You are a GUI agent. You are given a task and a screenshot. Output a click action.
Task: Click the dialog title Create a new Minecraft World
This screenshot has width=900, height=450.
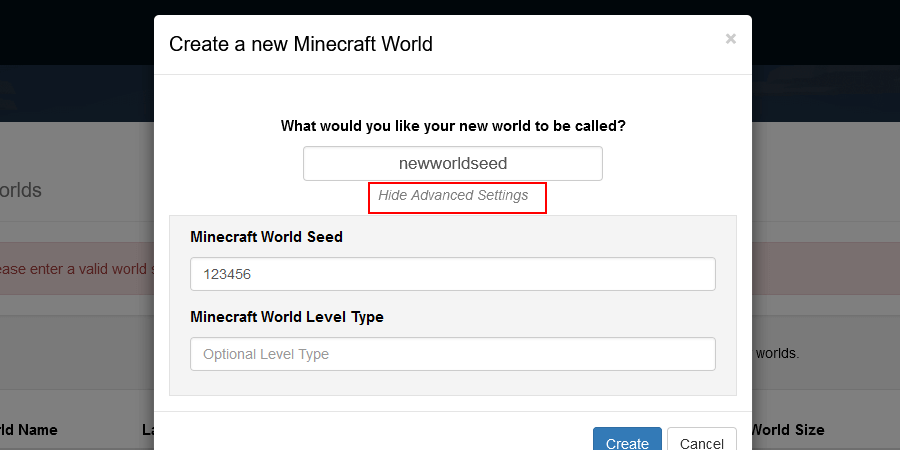(301, 44)
